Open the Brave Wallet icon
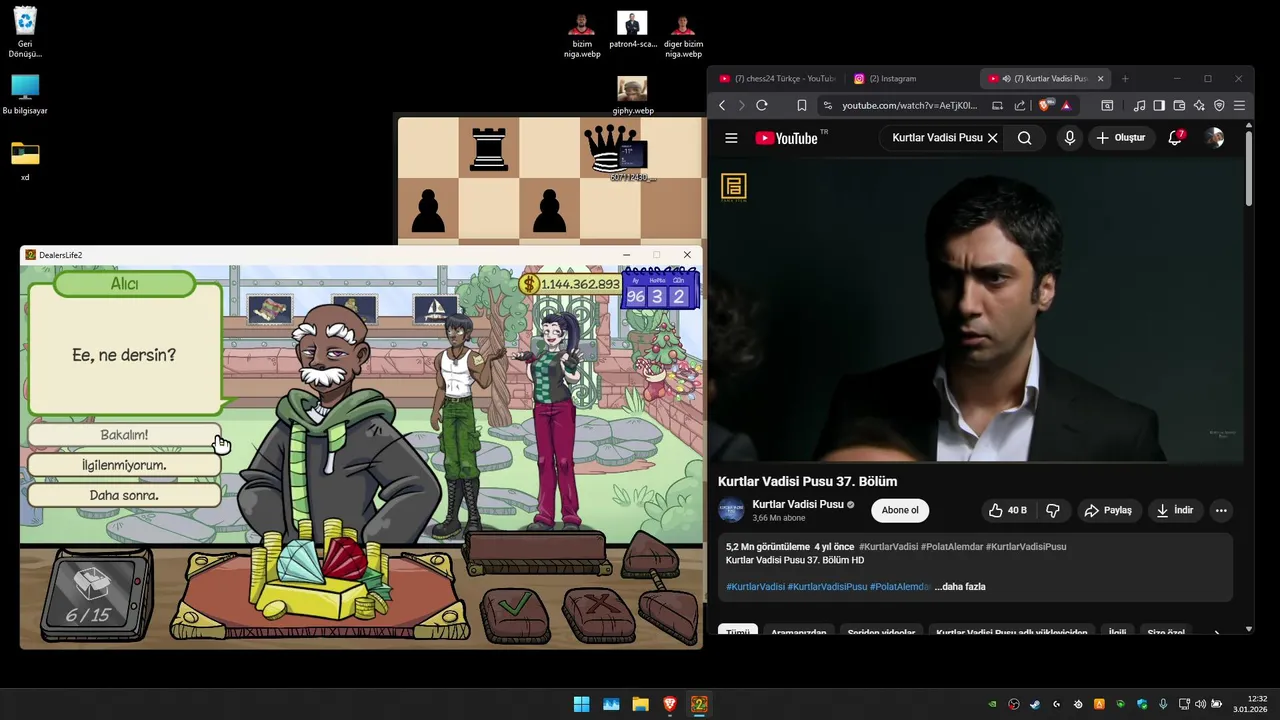This screenshot has height=720, width=1280. click(1179, 105)
